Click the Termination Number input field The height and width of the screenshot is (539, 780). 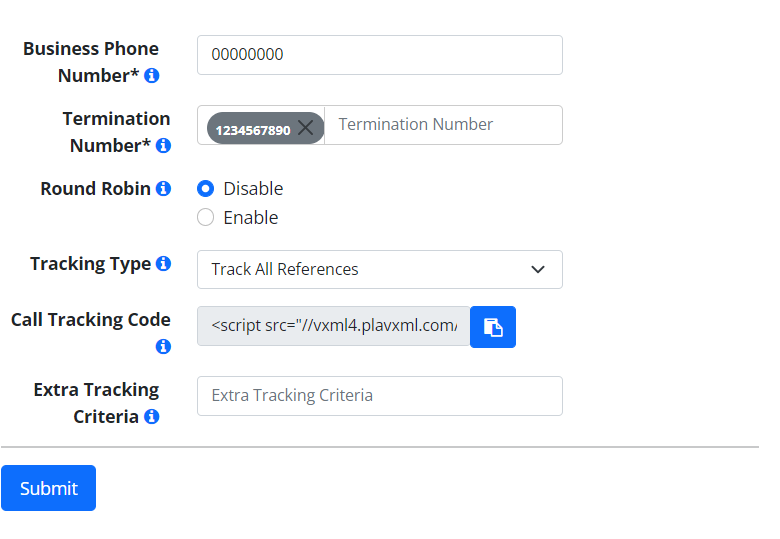tap(443, 125)
